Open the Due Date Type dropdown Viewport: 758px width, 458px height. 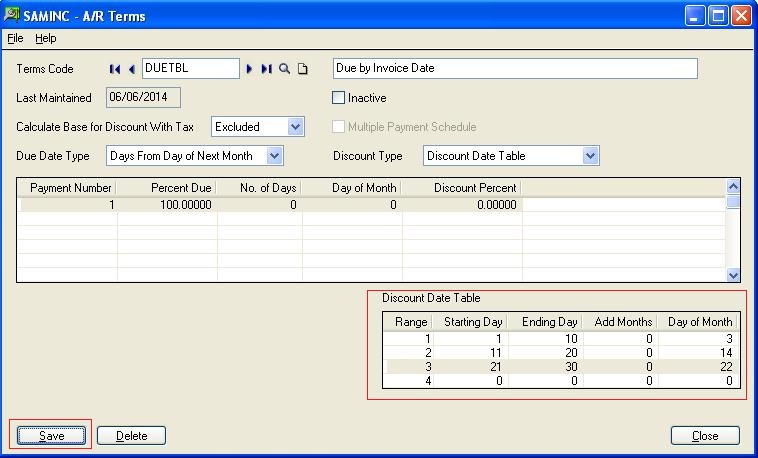coord(275,156)
